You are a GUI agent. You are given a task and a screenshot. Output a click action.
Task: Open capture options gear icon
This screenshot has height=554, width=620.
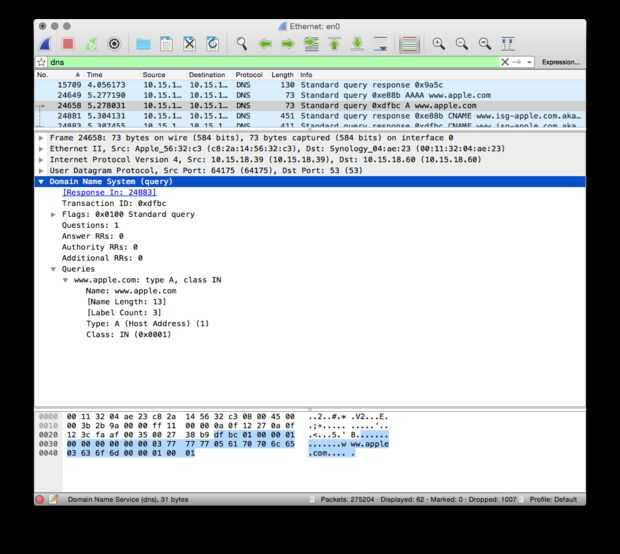114,43
